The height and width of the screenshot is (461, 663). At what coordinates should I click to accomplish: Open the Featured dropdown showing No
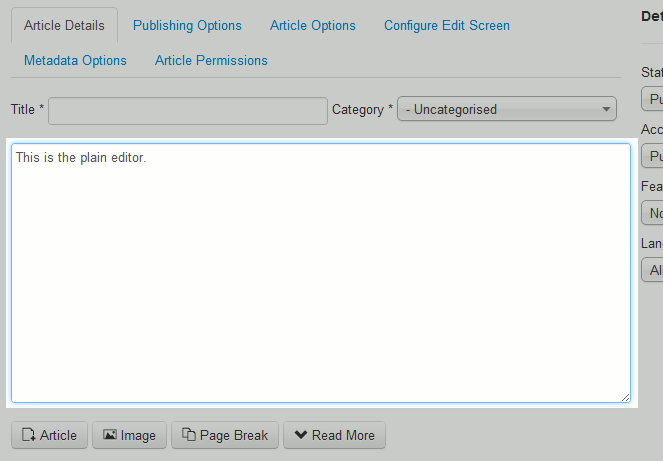[652, 214]
